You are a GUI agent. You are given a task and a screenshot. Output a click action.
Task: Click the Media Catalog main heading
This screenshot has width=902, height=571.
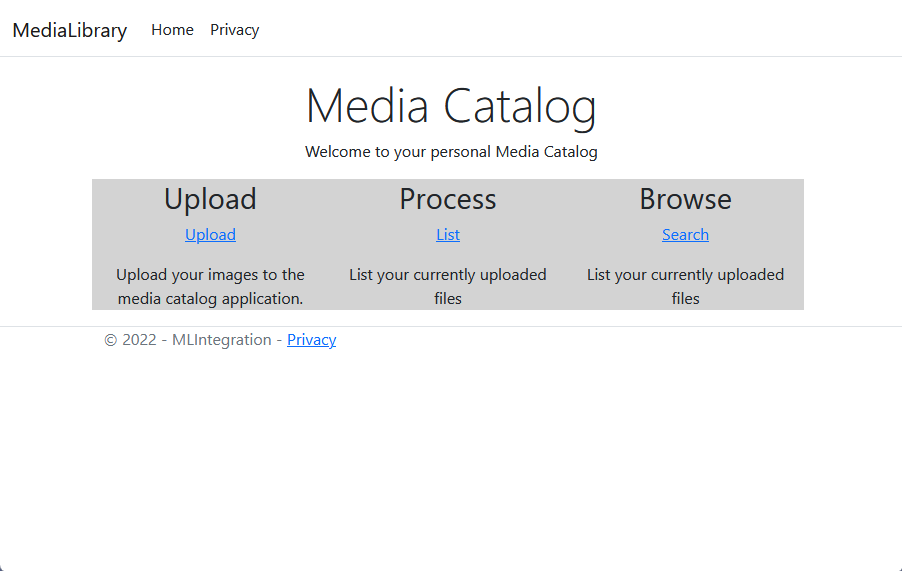tap(451, 106)
